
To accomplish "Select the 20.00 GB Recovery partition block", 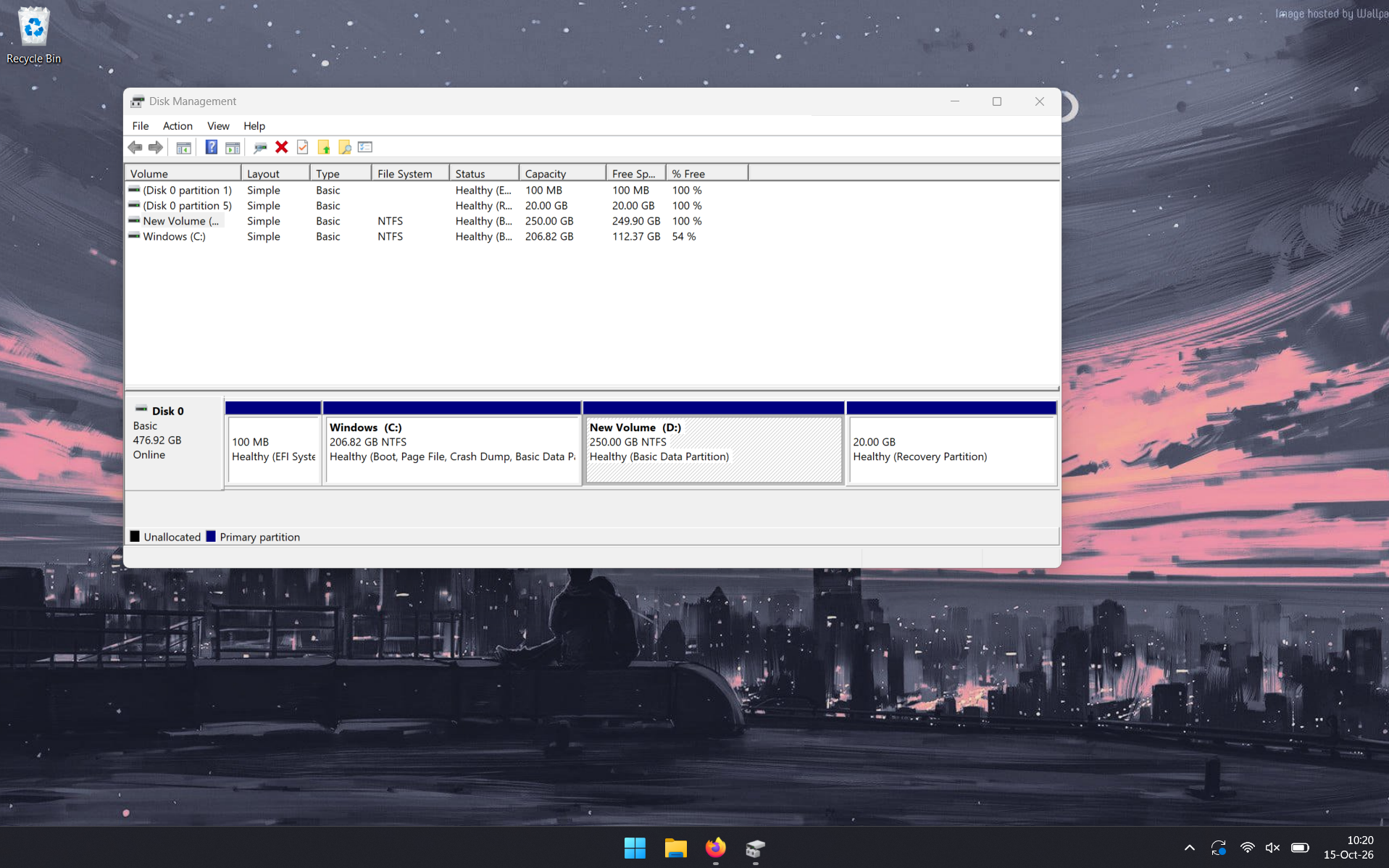I will click(951, 443).
